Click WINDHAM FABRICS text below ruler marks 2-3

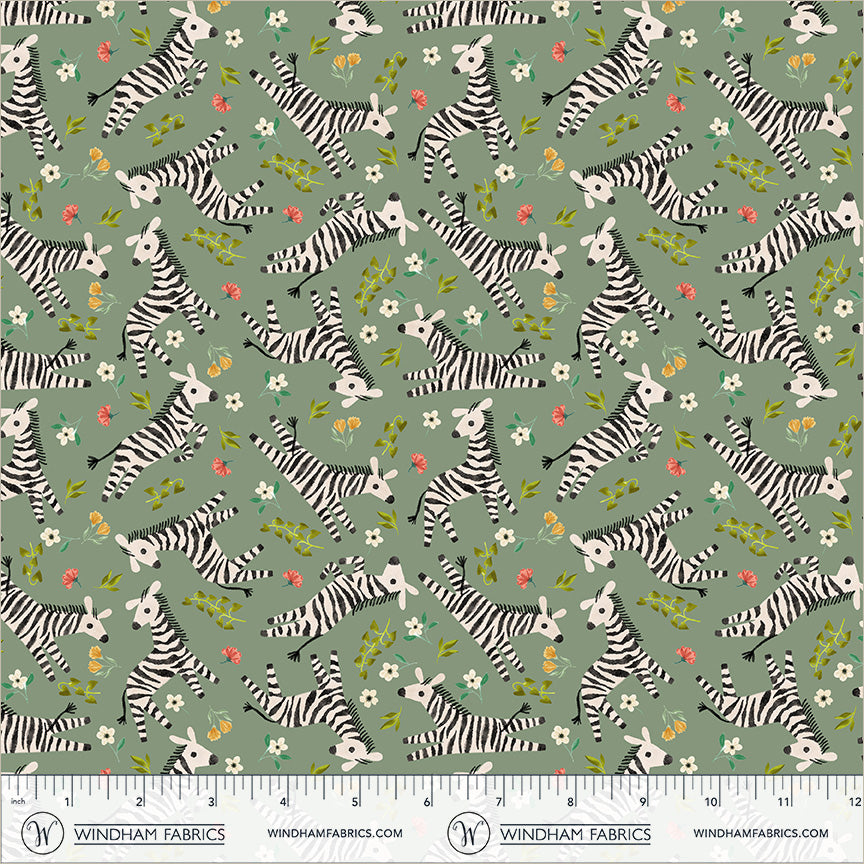(x=149, y=834)
